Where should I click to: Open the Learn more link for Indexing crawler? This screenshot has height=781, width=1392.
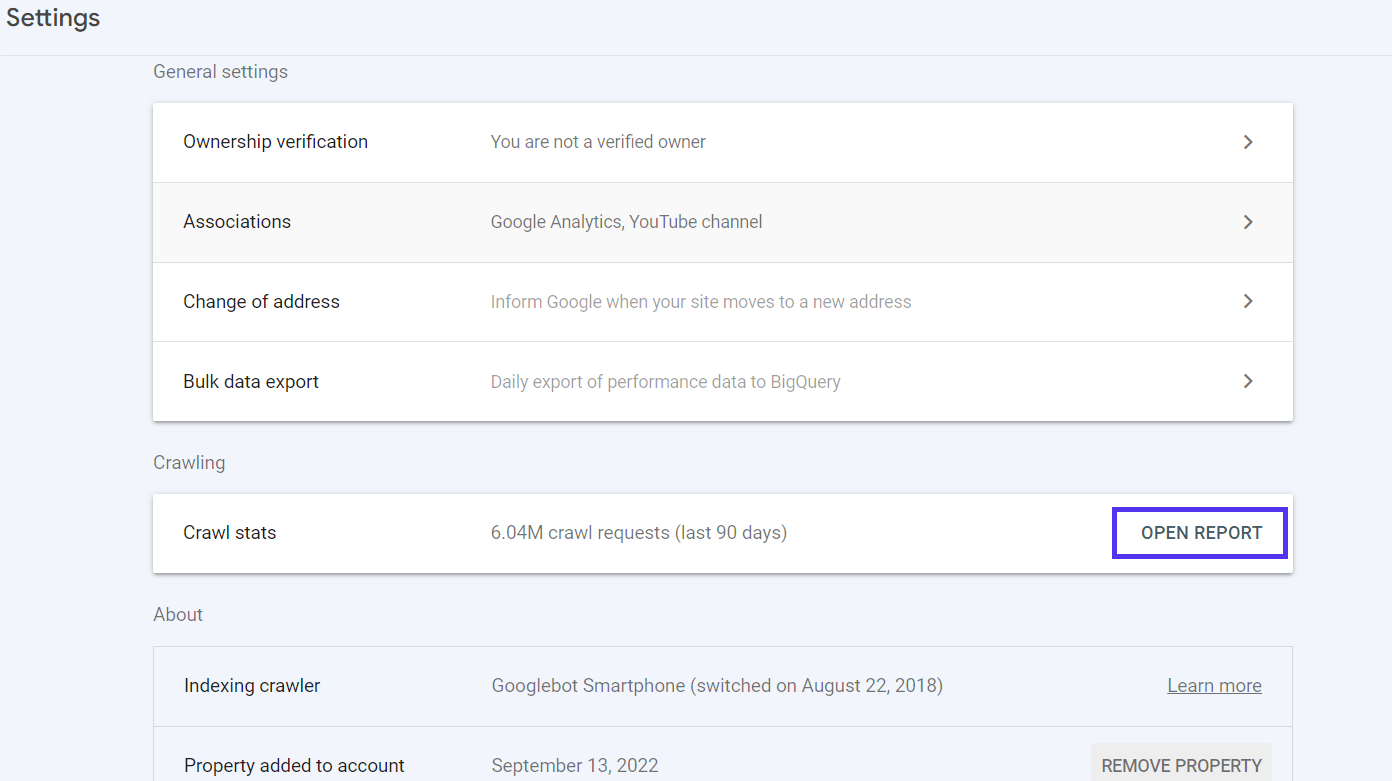[x=1214, y=685]
